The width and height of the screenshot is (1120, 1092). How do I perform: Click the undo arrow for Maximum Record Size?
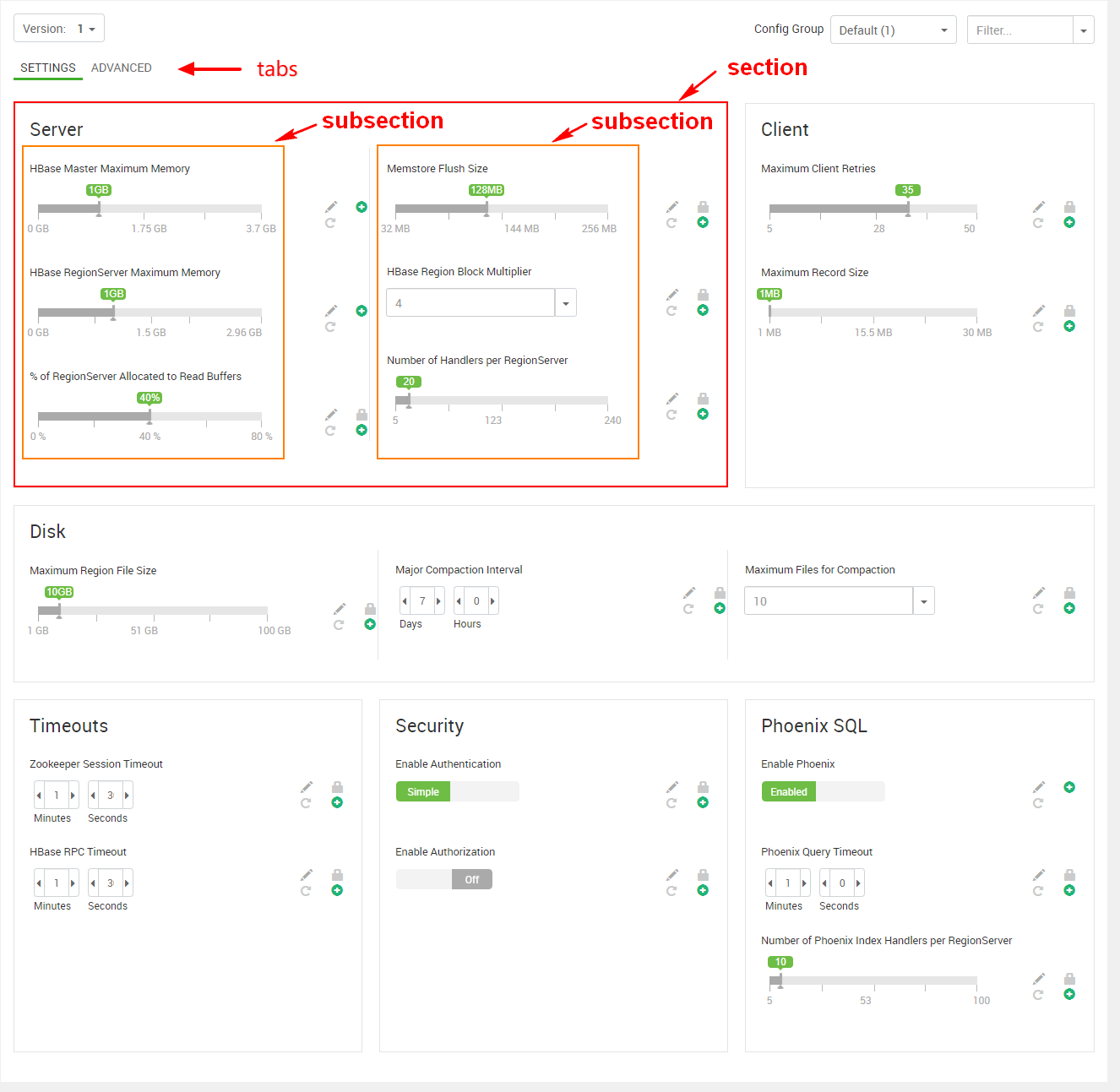[x=1038, y=327]
